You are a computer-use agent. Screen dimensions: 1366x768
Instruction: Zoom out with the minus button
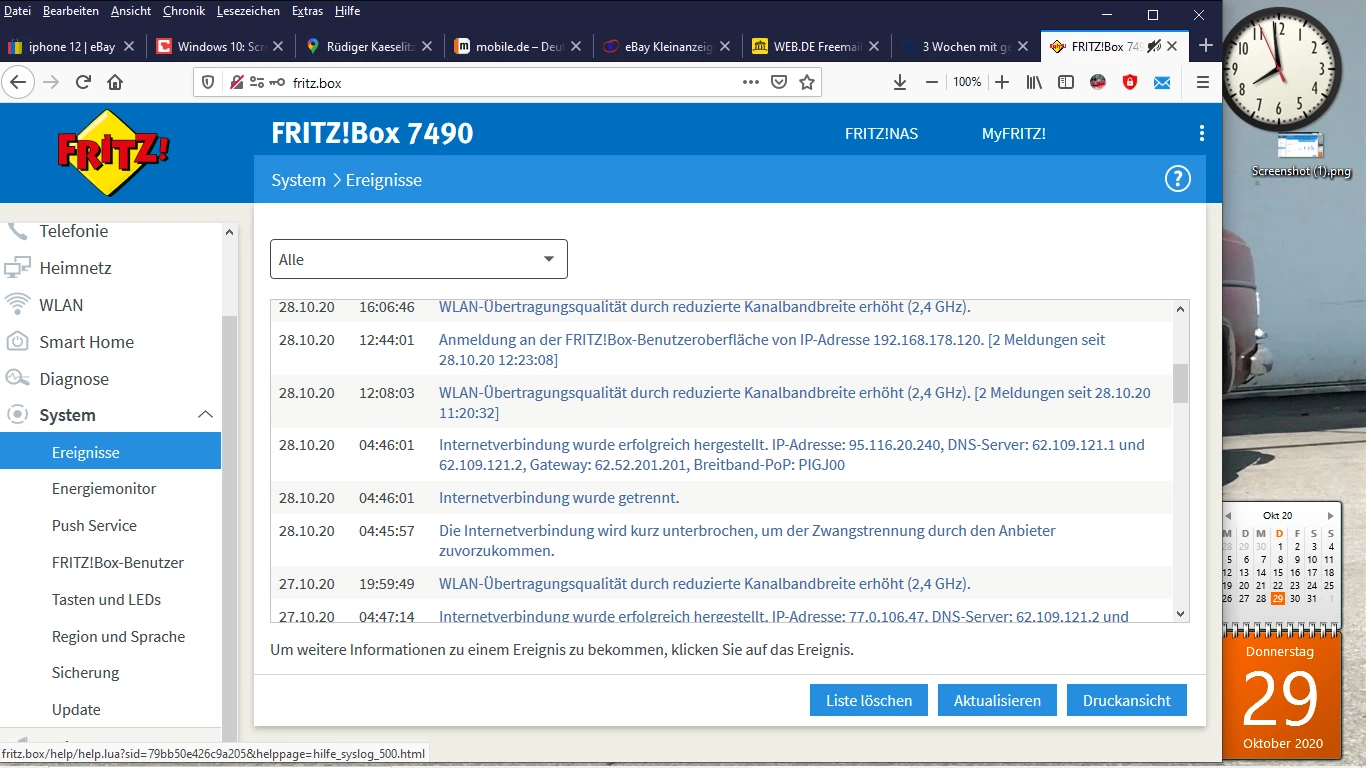(x=932, y=82)
